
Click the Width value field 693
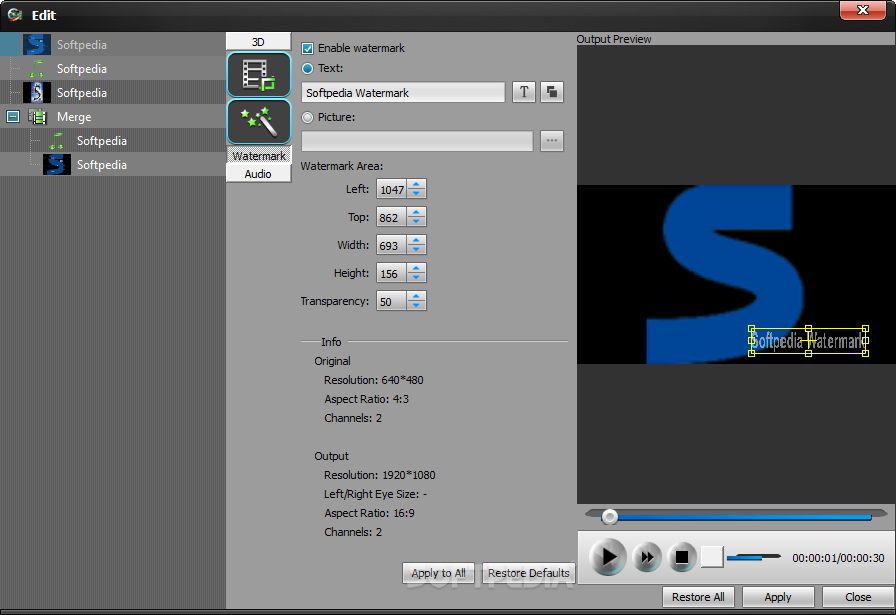point(391,245)
